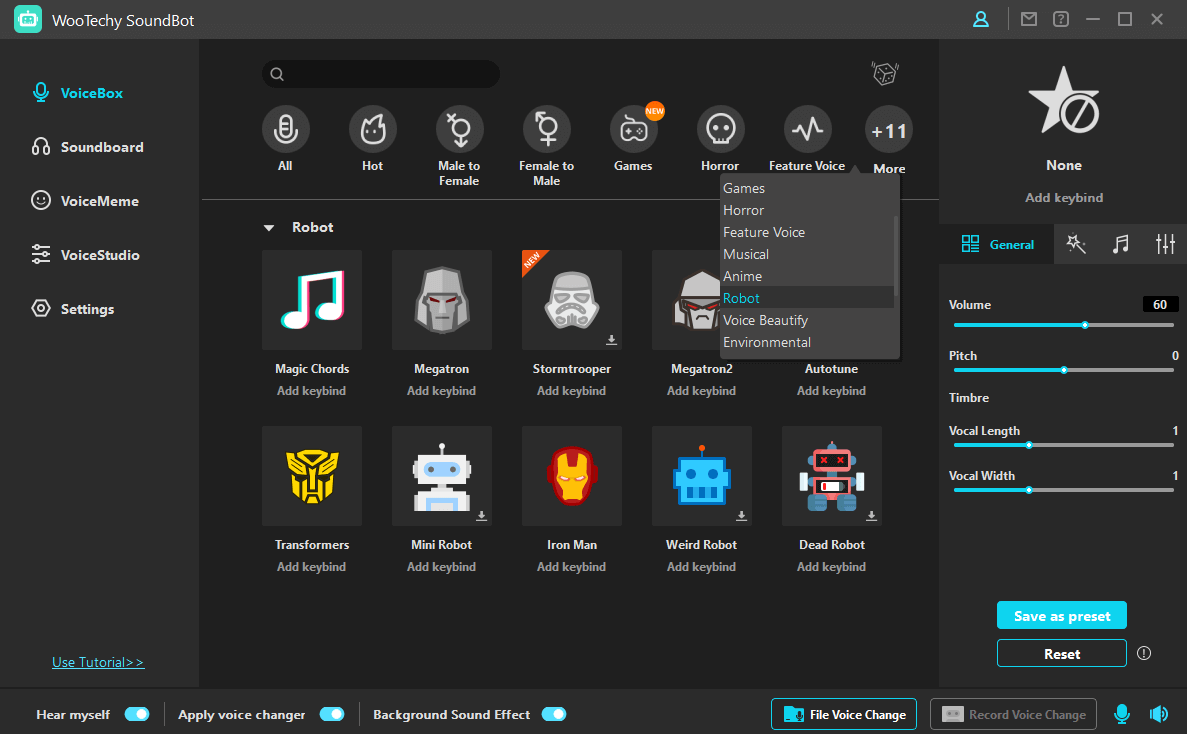Choose Environmental in the dropdown list
Image resolution: width=1187 pixels, height=734 pixels.
click(x=807, y=342)
